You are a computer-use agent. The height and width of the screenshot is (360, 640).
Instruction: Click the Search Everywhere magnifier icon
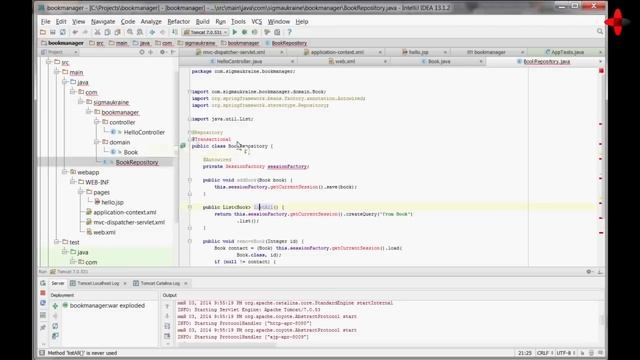(x=600, y=31)
